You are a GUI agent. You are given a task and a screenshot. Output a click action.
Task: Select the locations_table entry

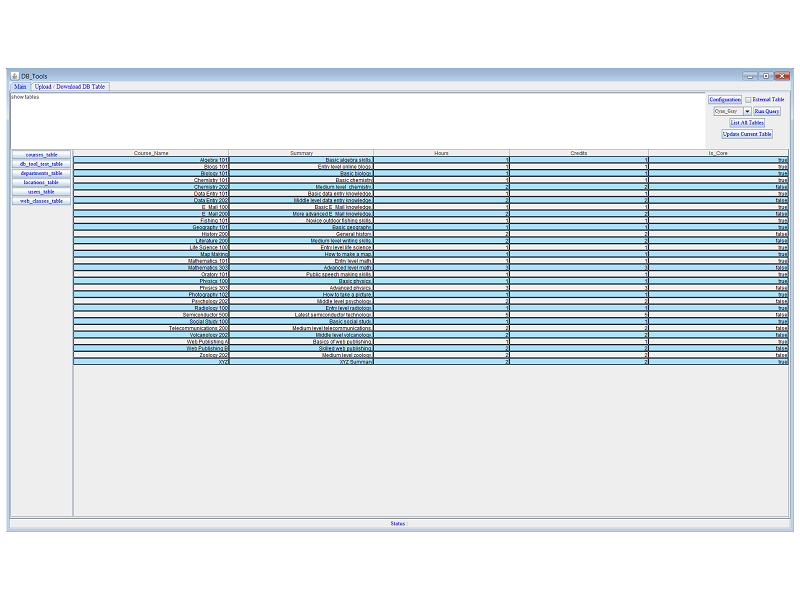pyautogui.click(x=40, y=182)
